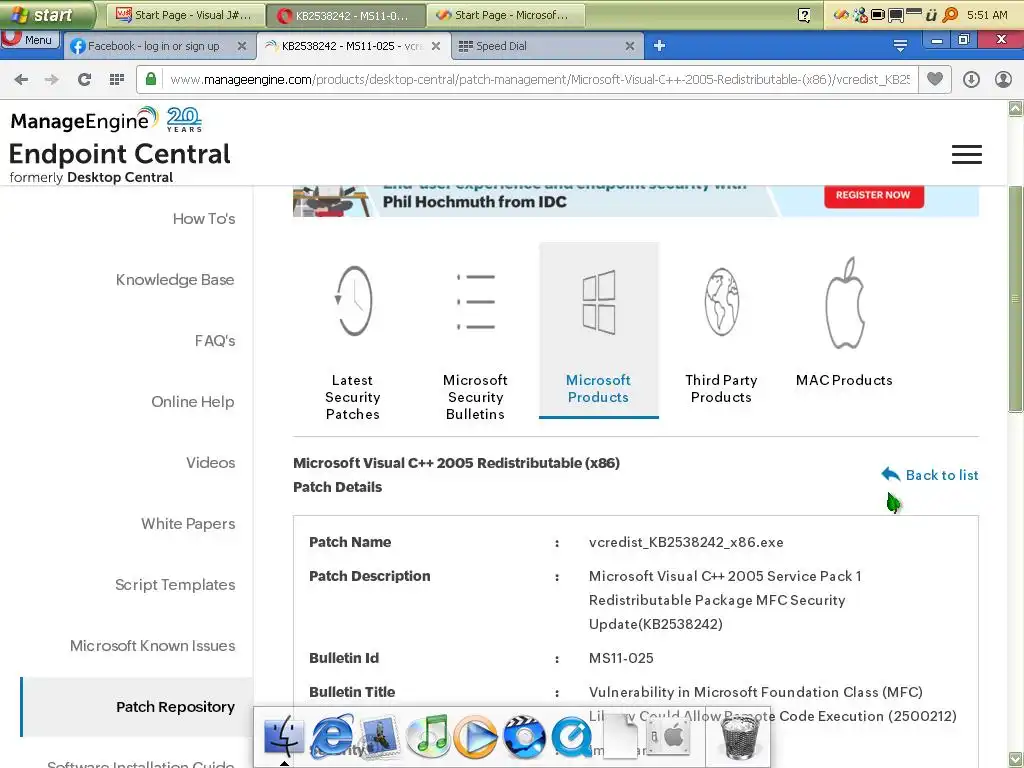The image size is (1024, 768).
Task: Select Microsoft Products category tab
Action: click(598, 330)
